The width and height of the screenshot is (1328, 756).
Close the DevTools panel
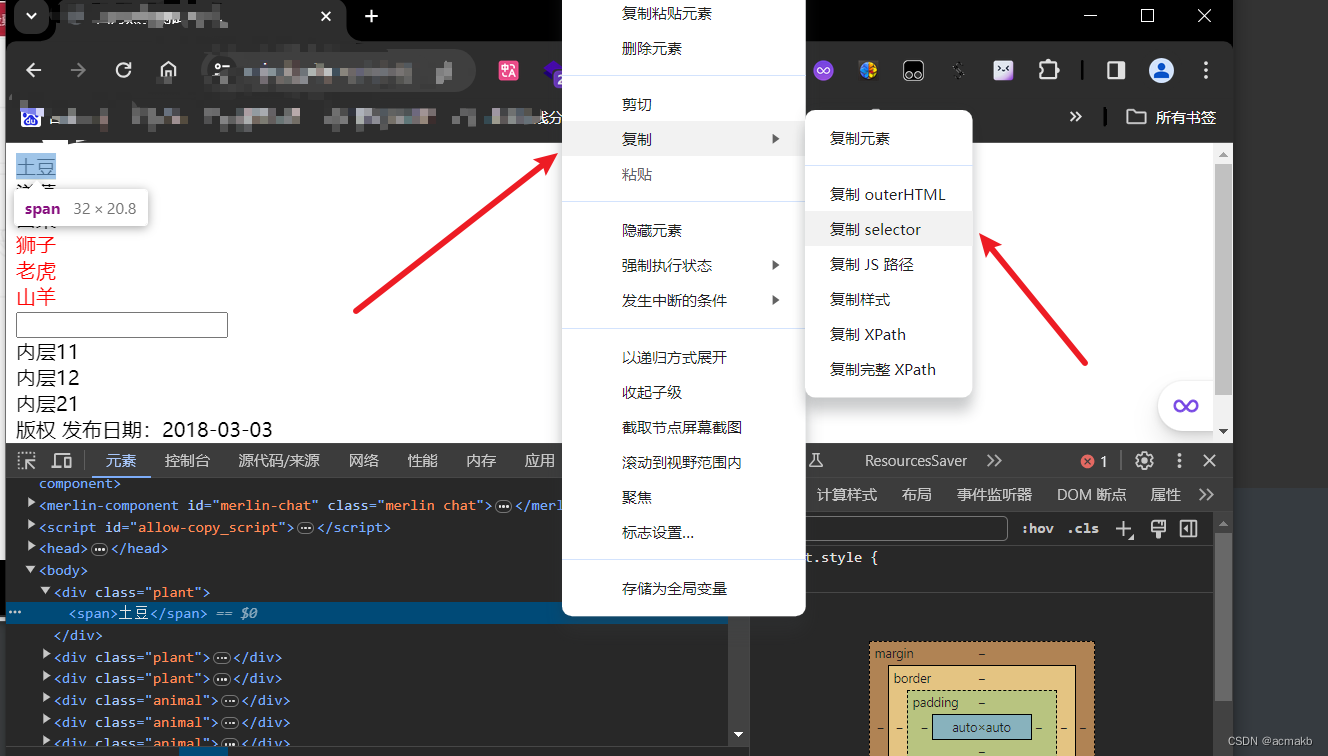click(1209, 461)
